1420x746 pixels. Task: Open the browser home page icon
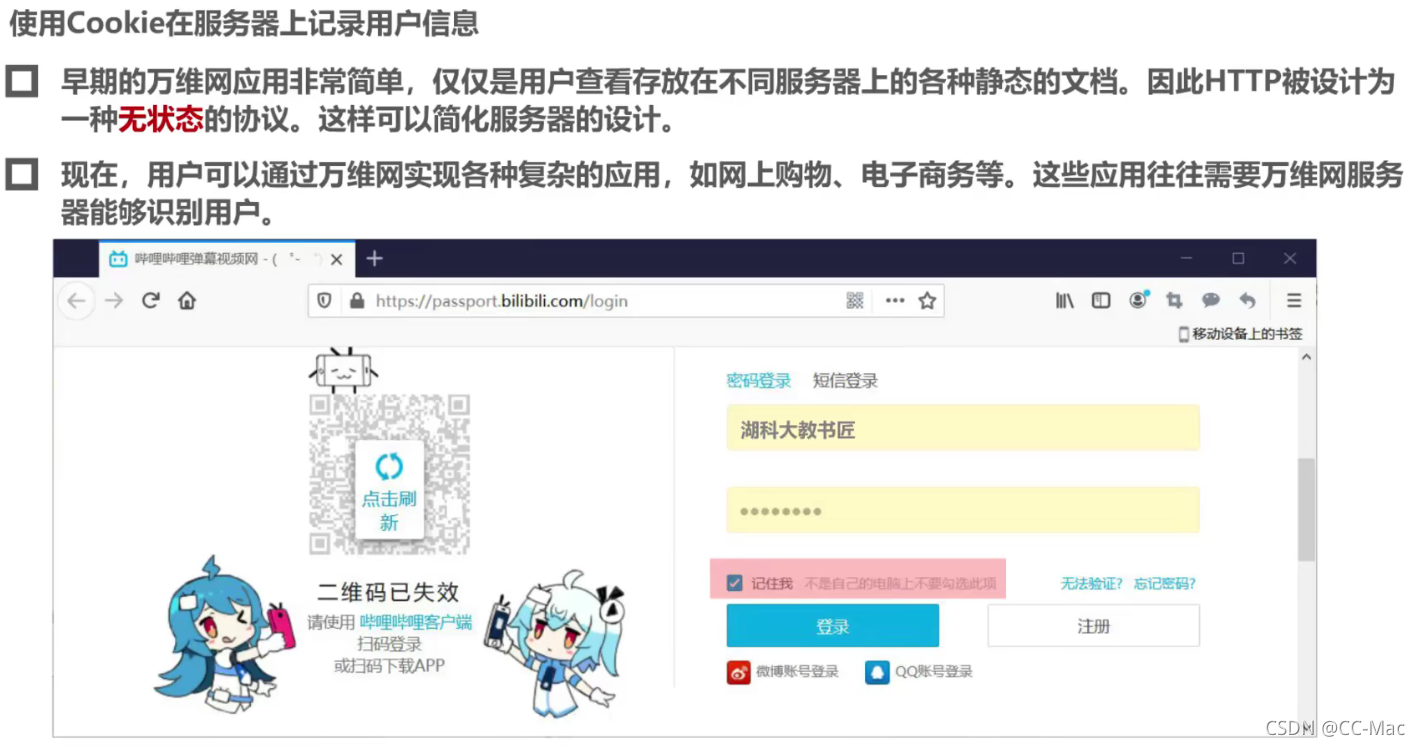(x=187, y=300)
